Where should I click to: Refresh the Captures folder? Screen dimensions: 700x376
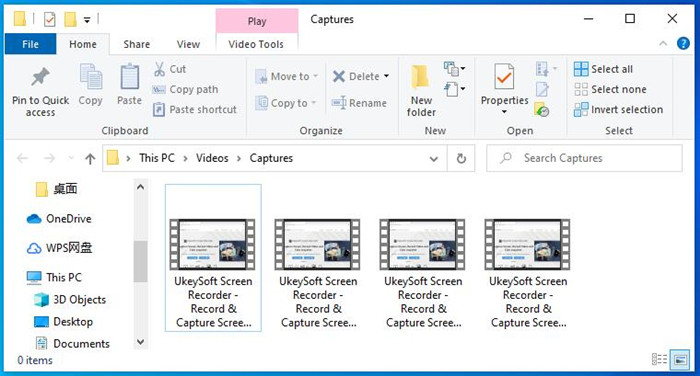461,158
